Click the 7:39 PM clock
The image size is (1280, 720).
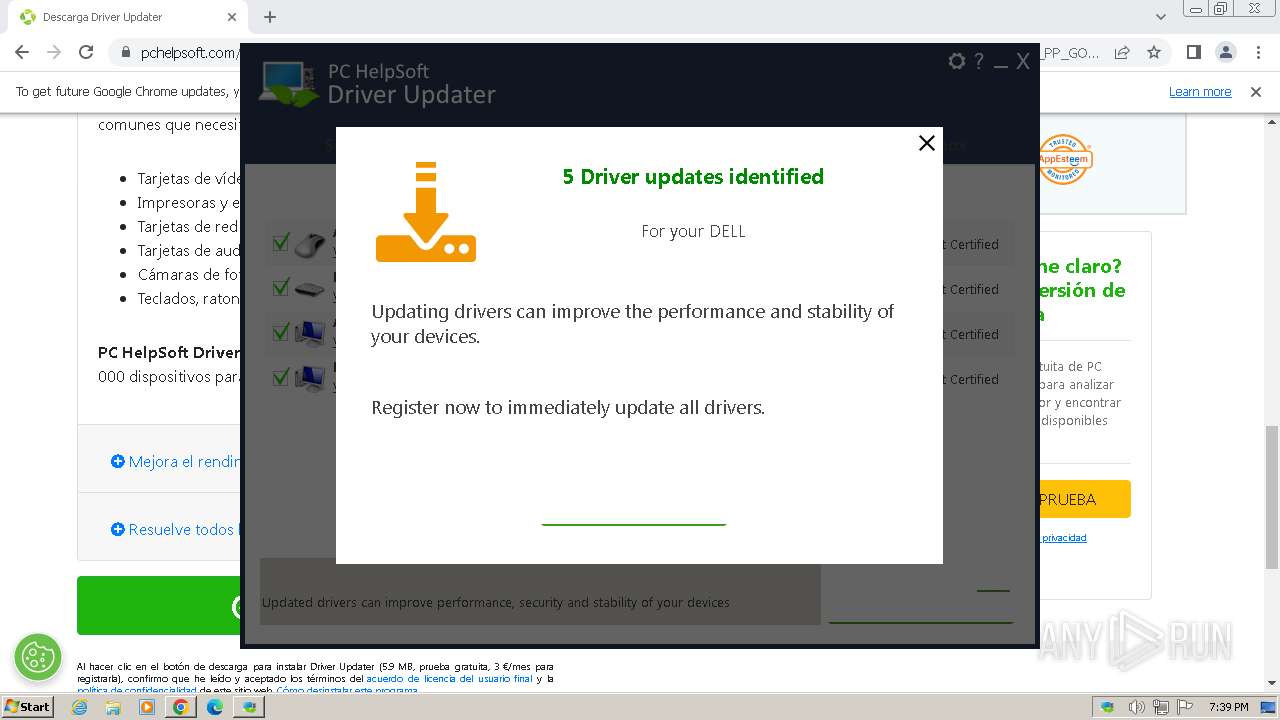(1228, 707)
